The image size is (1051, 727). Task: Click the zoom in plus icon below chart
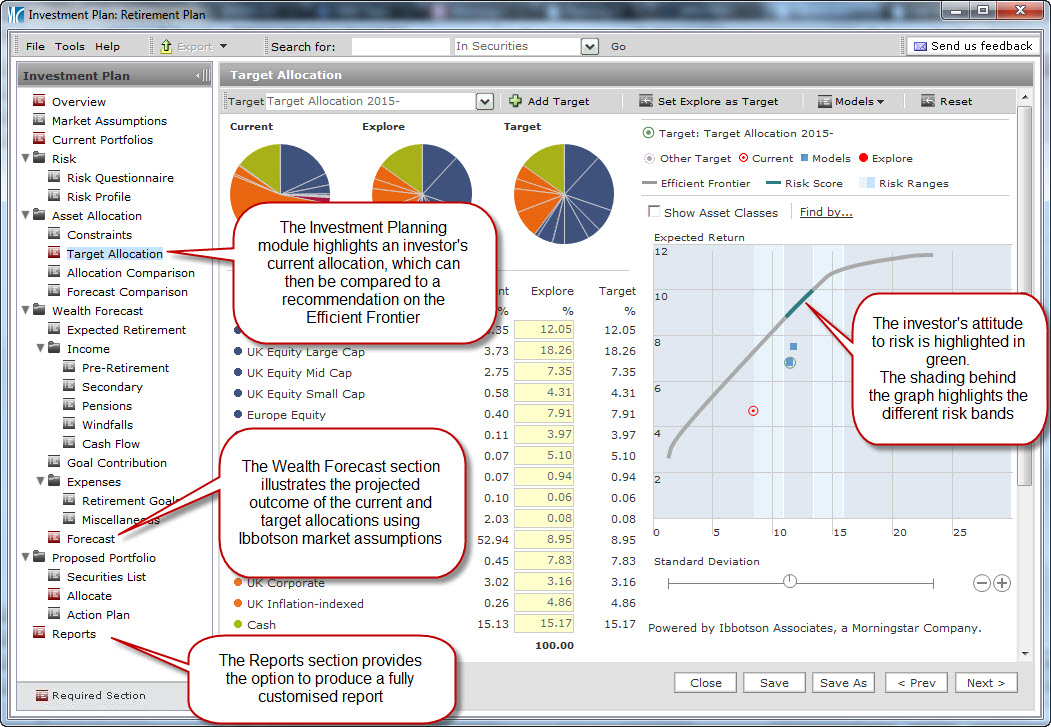pyautogui.click(x=1001, y=583)
